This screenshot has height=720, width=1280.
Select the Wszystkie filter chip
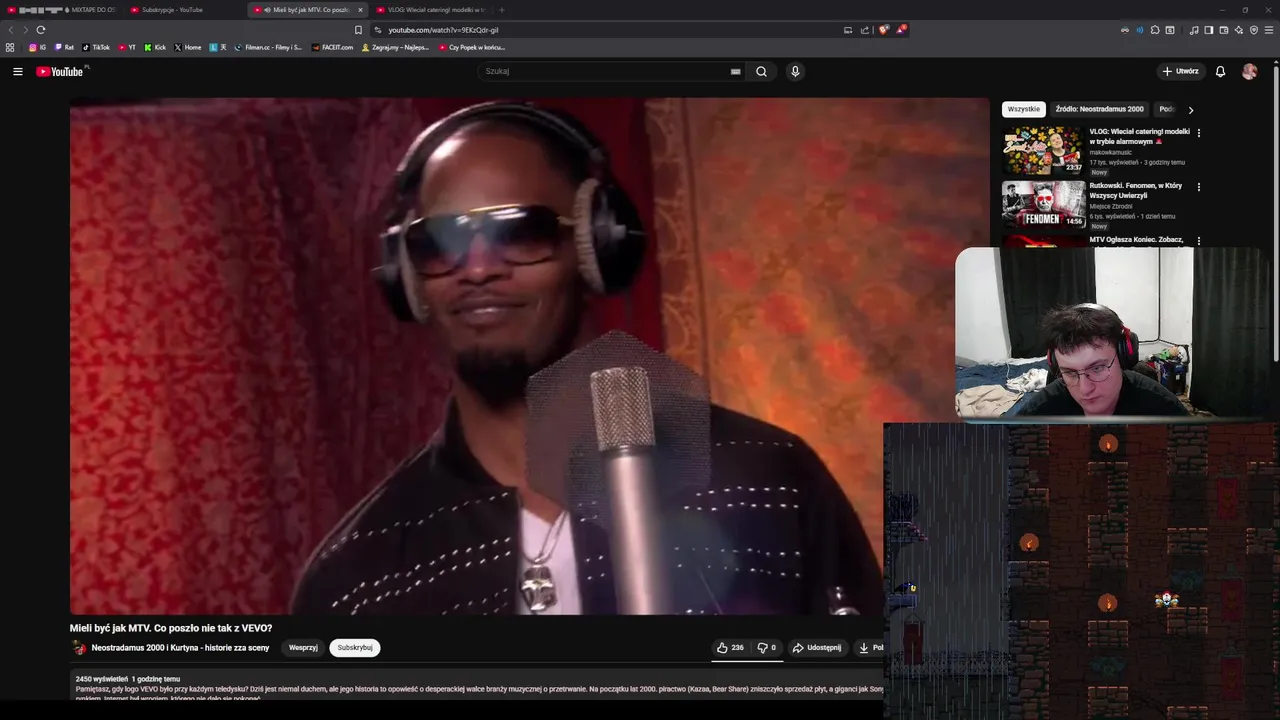click(x=1023, y=109)
